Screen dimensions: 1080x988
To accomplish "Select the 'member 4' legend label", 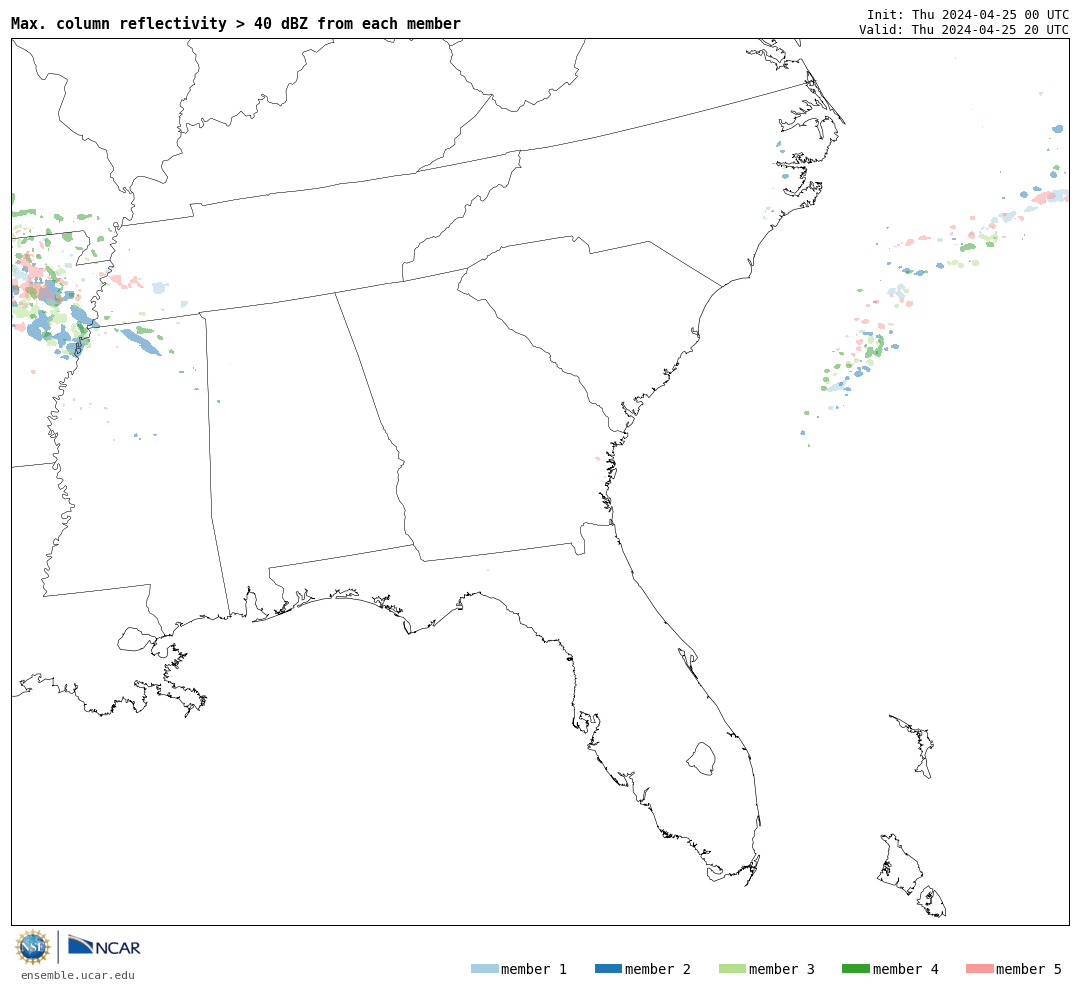I will click(x=906, y=969).
